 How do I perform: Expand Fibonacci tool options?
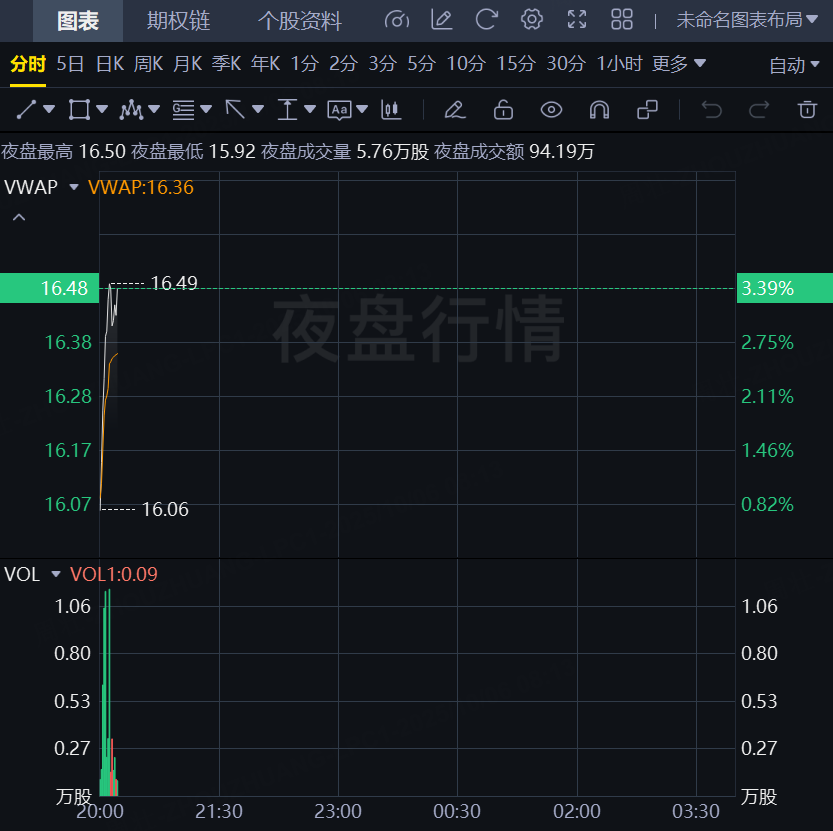coord(206,109)
